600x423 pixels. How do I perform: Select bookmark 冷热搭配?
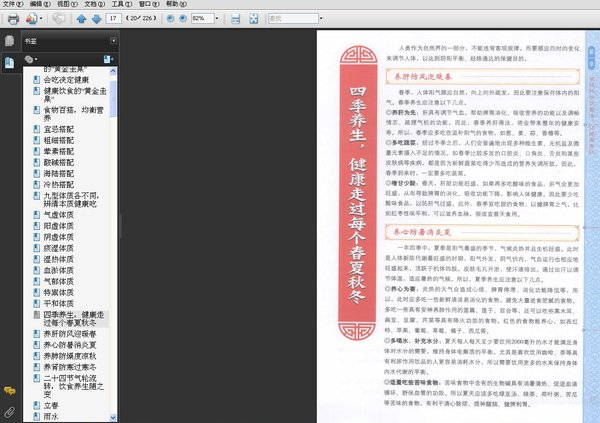(x=59, y=185)
